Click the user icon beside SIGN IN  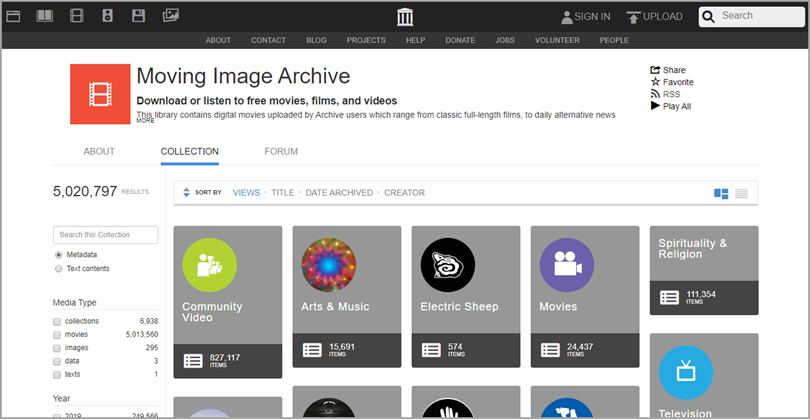pos(567,17)
